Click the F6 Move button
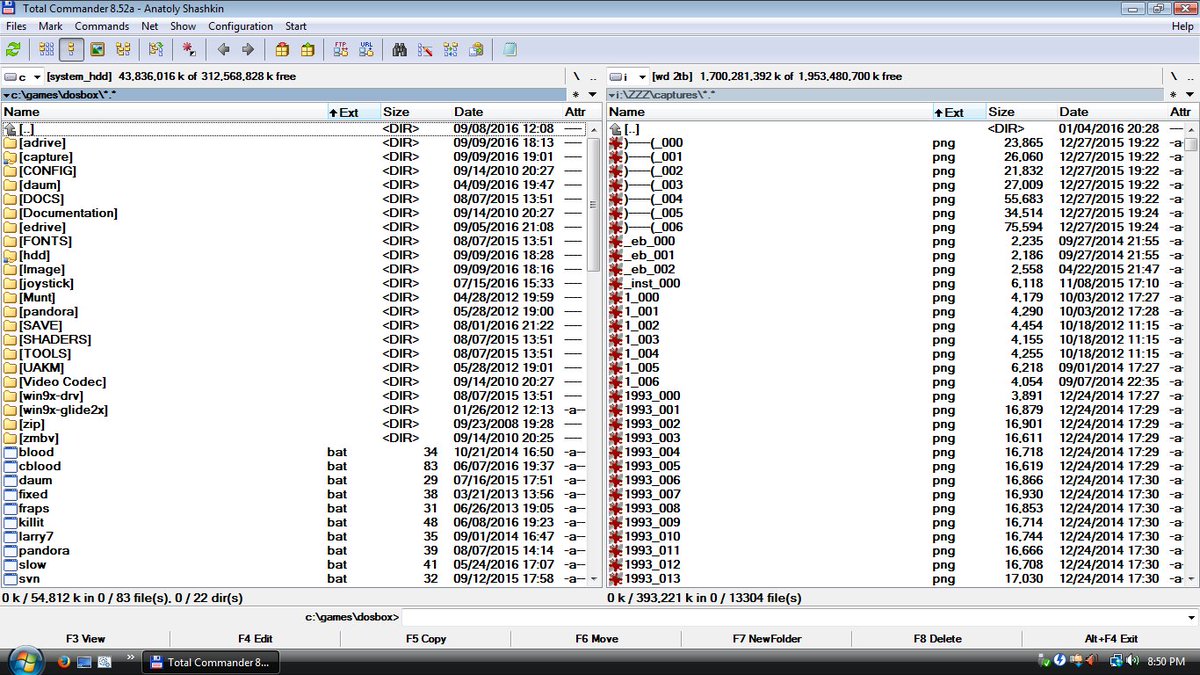This screenshot has width=1200, height=675. coord(597,638)
